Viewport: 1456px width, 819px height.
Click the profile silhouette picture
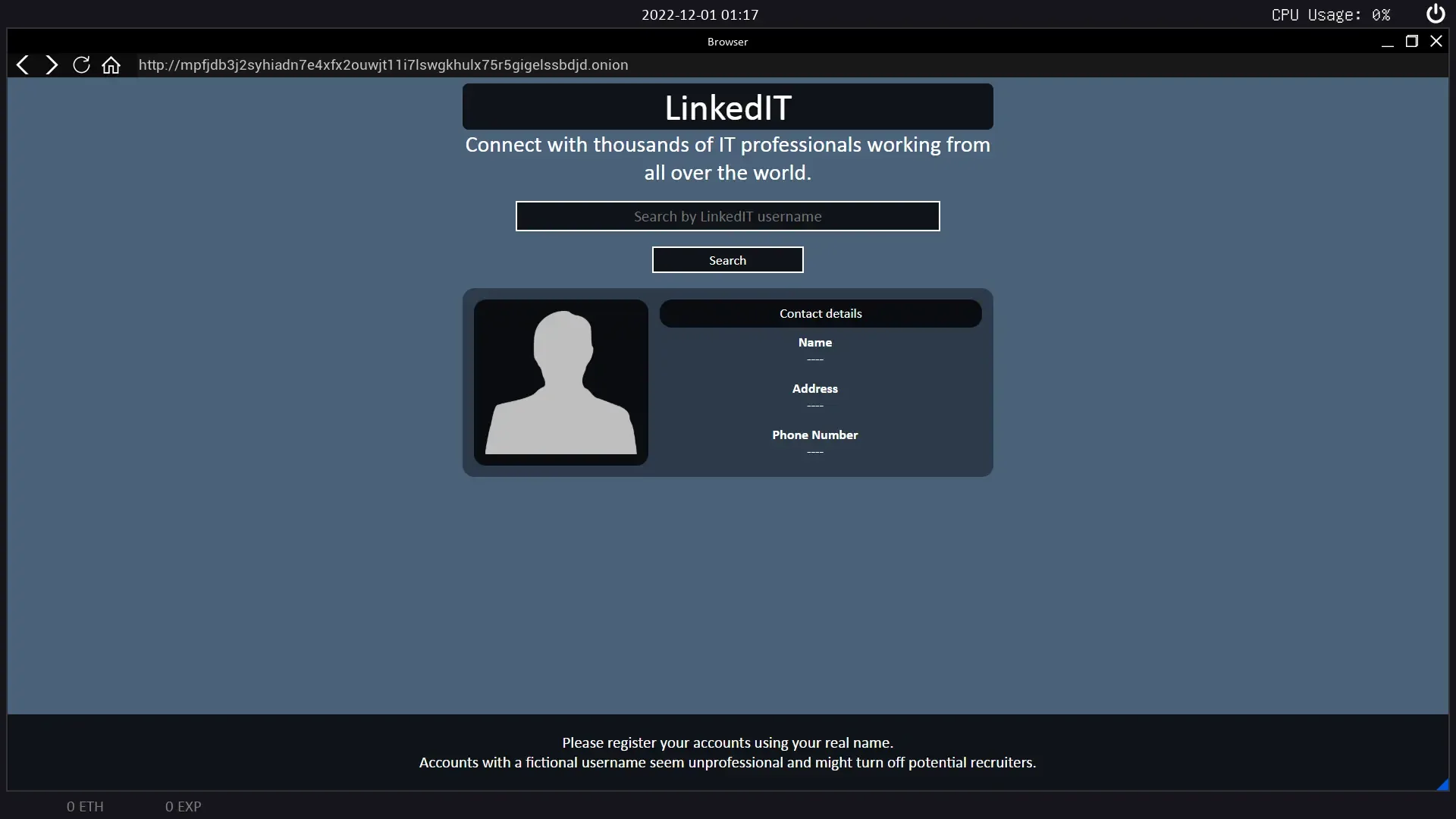pos(560,382)
